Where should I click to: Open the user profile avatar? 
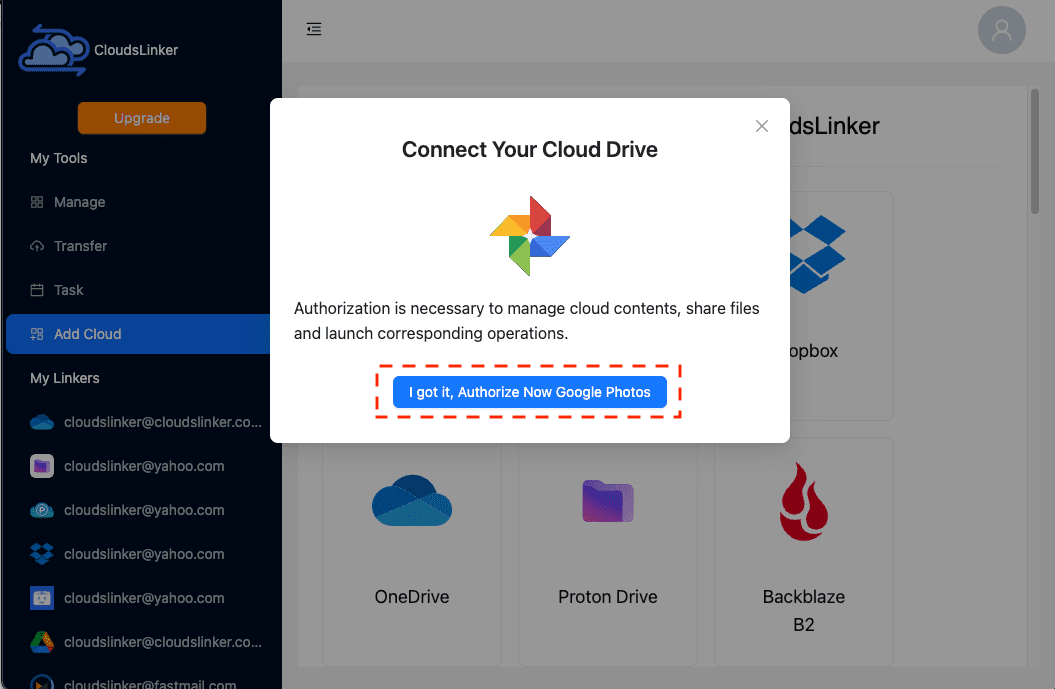[1001, 30]
